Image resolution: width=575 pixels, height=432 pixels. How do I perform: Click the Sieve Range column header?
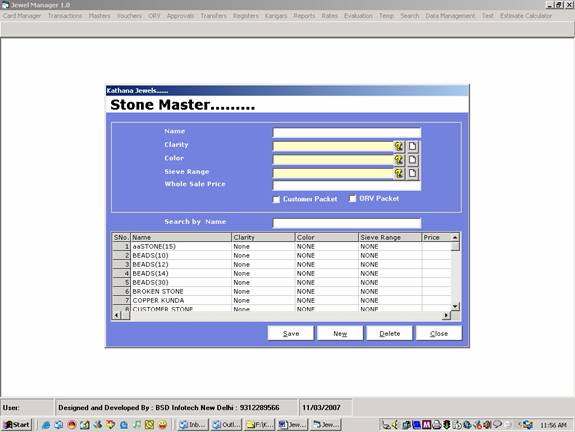390,237
